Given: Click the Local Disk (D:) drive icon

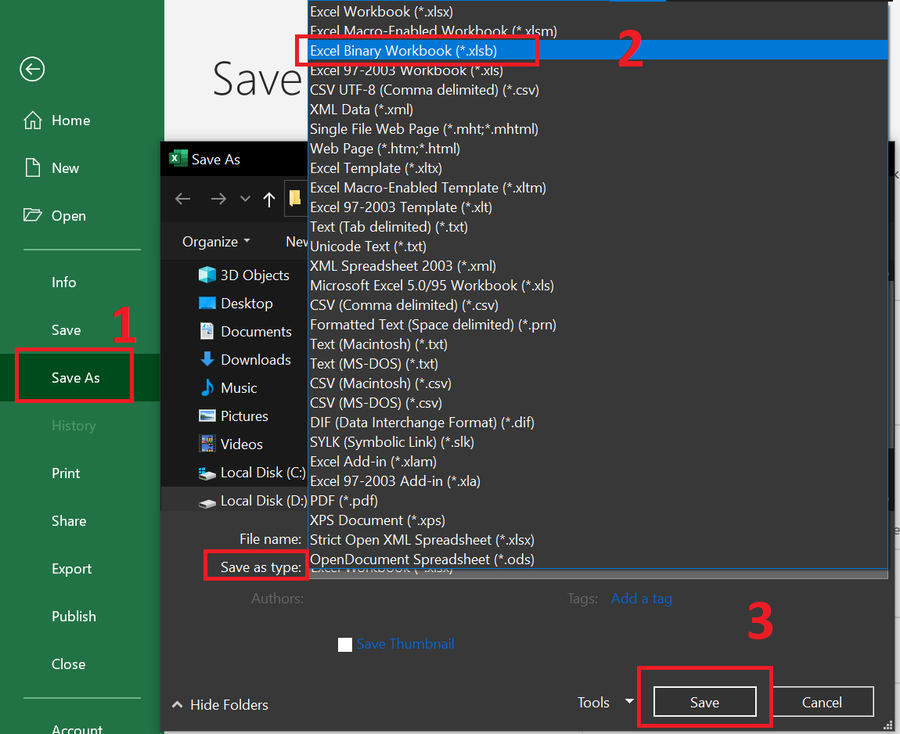Looking at the screenshot, I should click(207, 503).
